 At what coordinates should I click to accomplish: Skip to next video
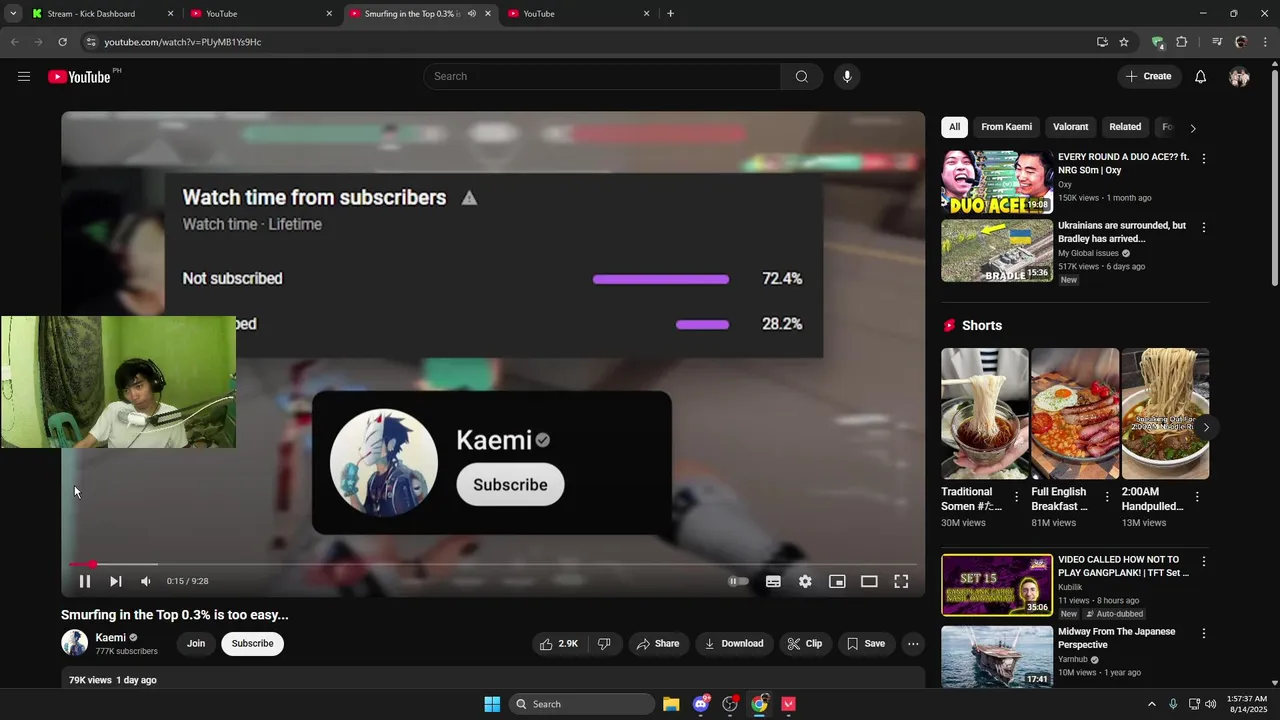tap(116, 581)
